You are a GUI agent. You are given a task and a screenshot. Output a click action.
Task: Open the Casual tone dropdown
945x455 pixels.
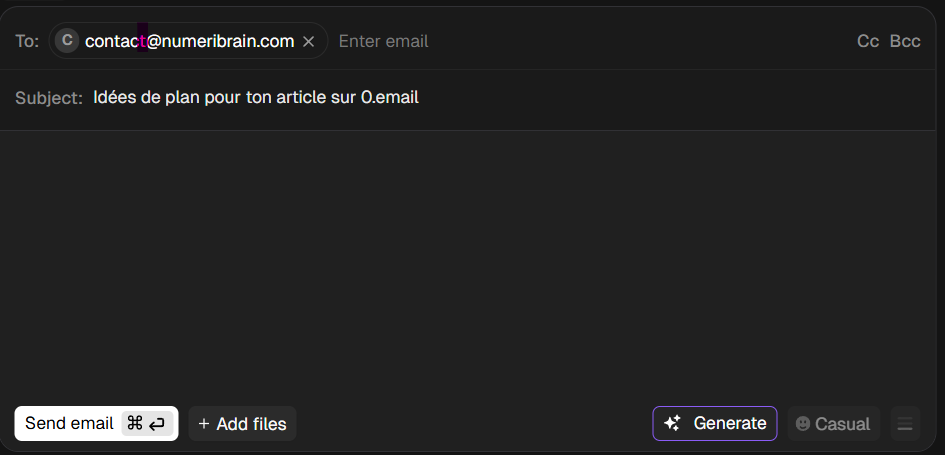point(834,424)
